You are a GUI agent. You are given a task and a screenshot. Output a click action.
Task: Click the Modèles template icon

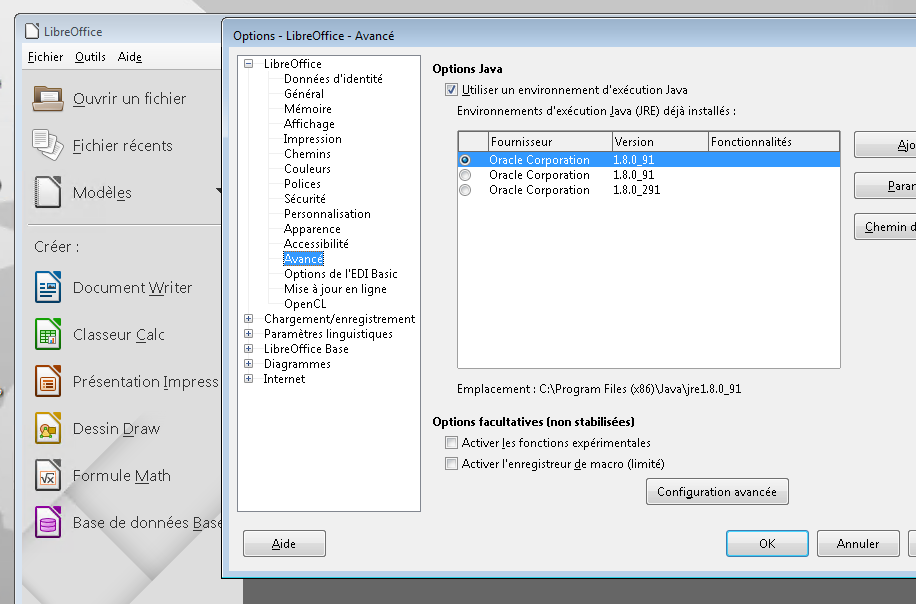pyautogui.click(x=47, y=192)
